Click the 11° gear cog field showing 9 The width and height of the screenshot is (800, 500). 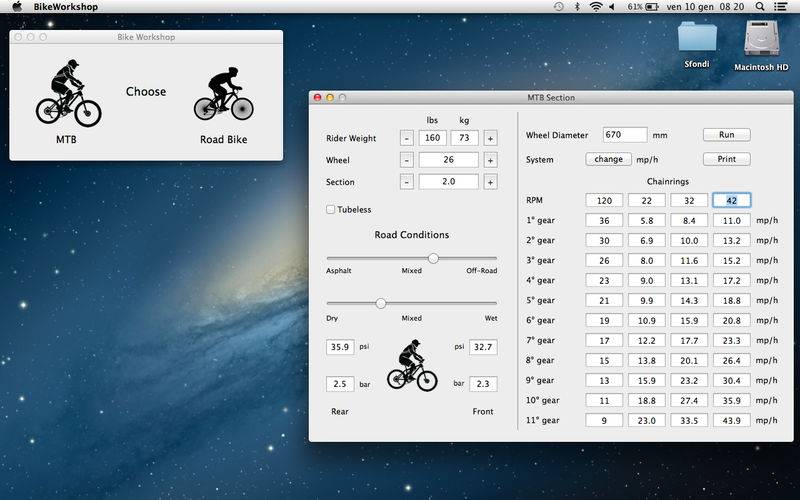604,420
